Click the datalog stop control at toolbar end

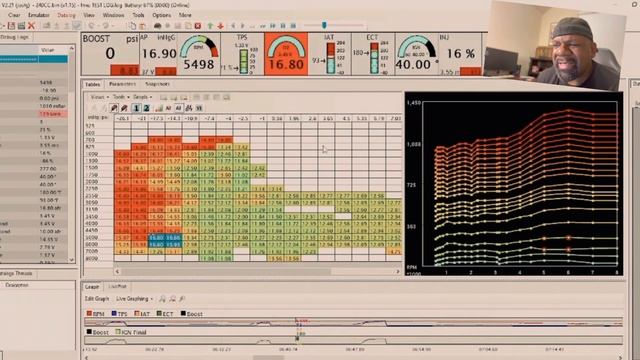coord(293,26)
